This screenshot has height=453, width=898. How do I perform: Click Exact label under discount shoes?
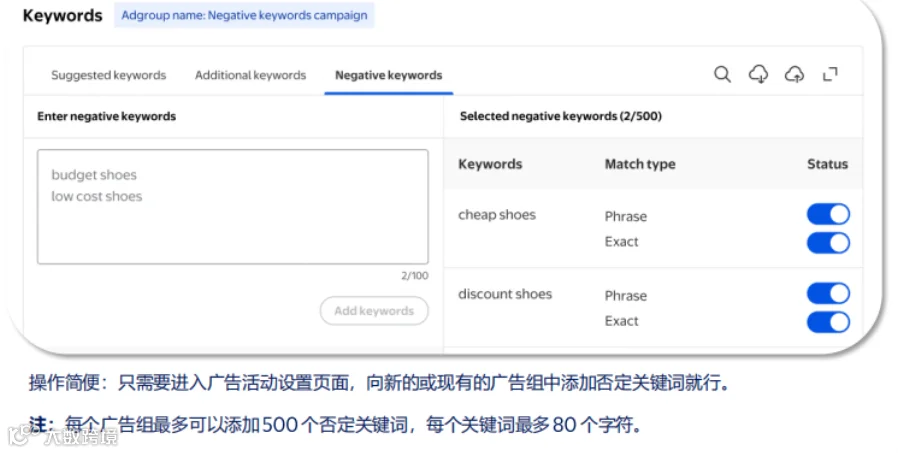pos(621,321)
